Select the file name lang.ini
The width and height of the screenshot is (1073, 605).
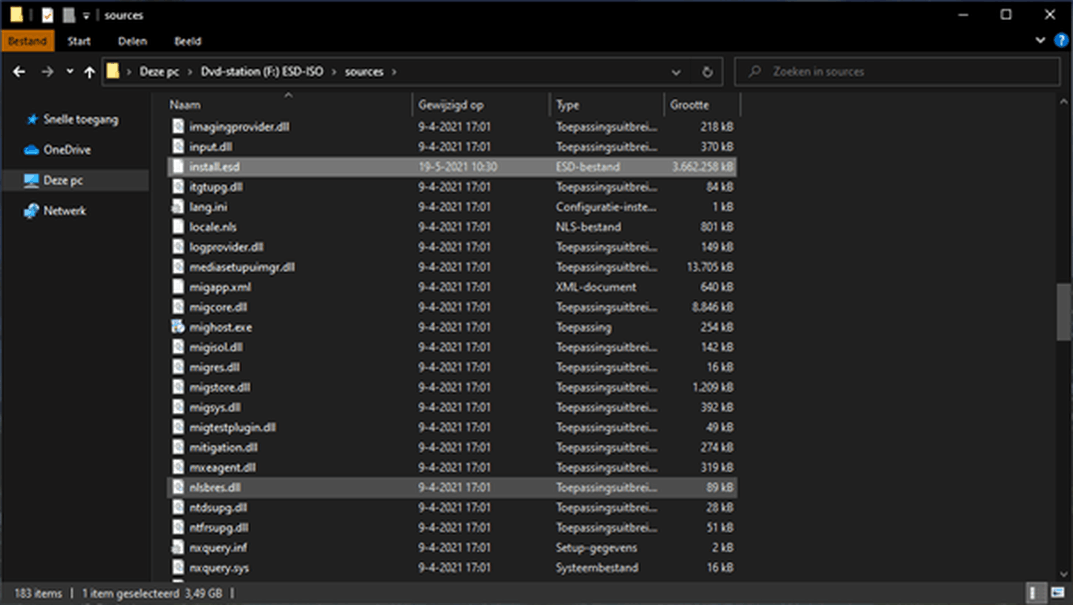coord(208,207)
